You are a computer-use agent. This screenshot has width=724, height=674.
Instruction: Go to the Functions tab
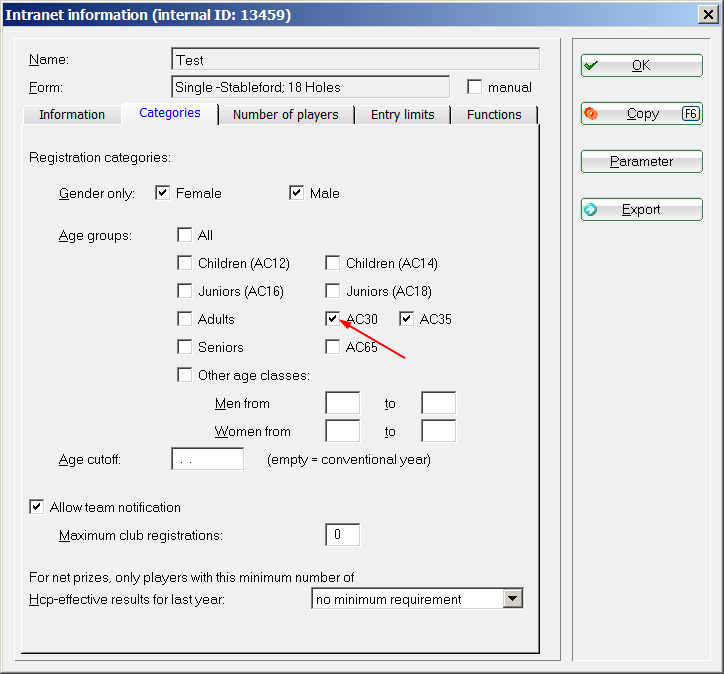tap(494, 115)
